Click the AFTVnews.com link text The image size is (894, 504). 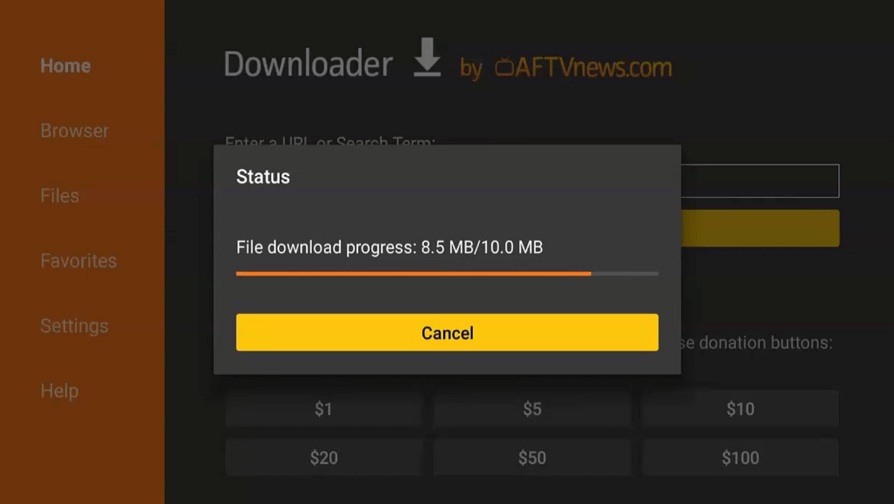594,67
